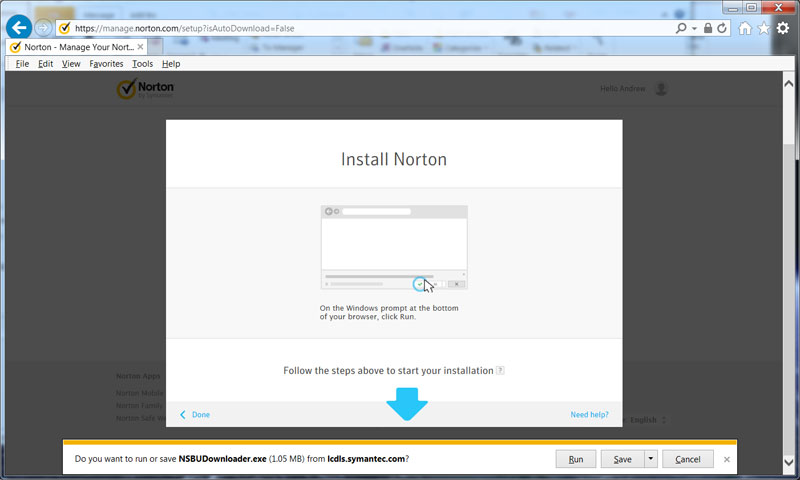Screen dimensions: 800x480
Task: Cancel the download prompt
Action: (x=687, y=459)
